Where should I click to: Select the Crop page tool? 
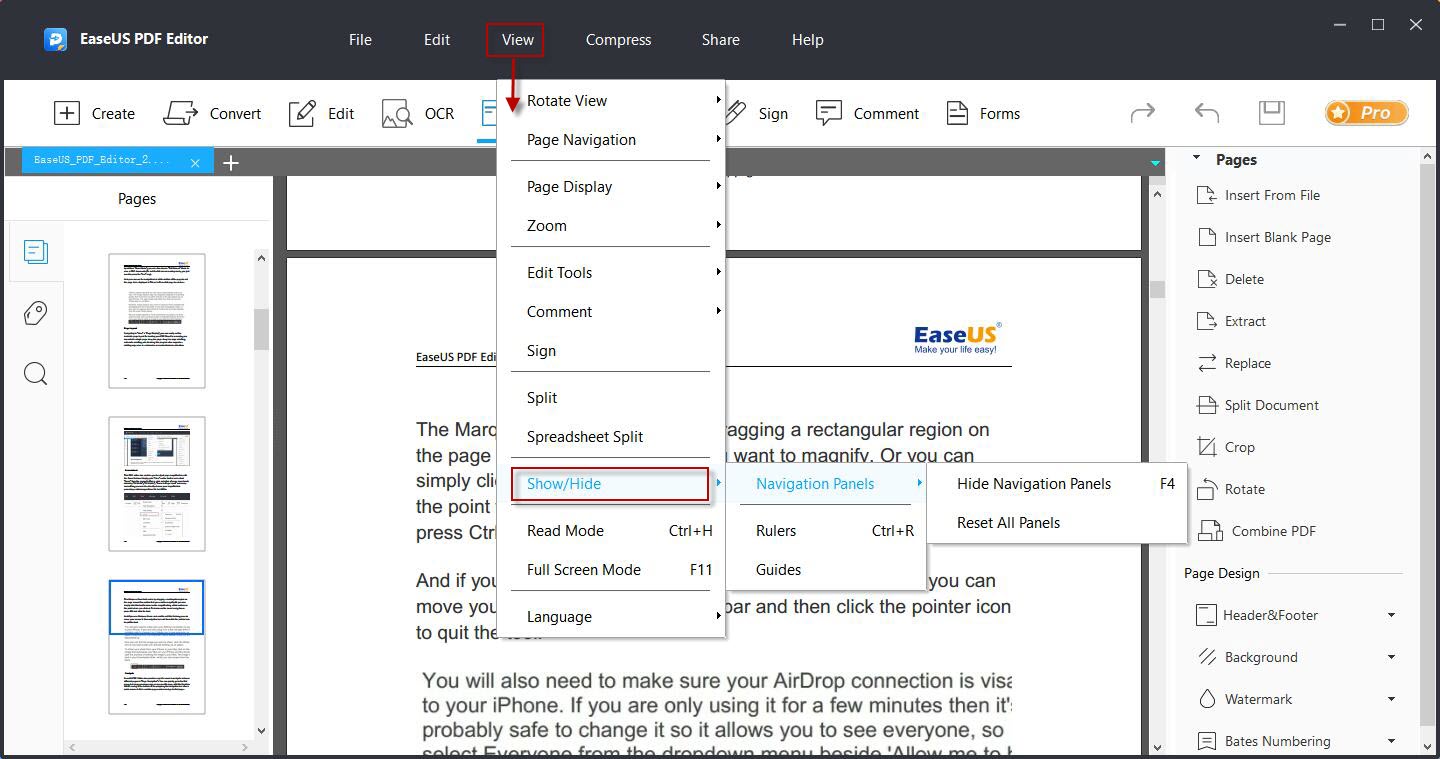click(1226, 447)
